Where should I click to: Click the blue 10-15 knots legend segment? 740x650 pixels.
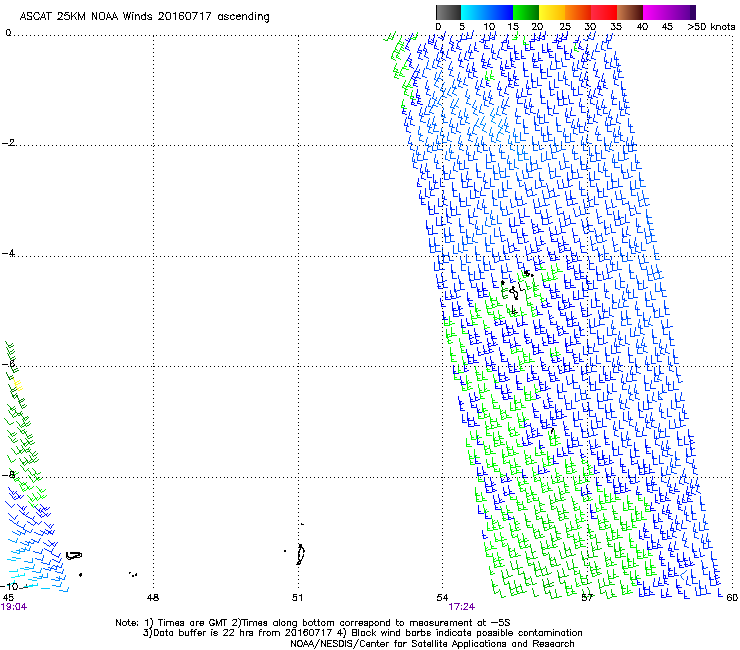pyautogui.click(x=500, y=12)
